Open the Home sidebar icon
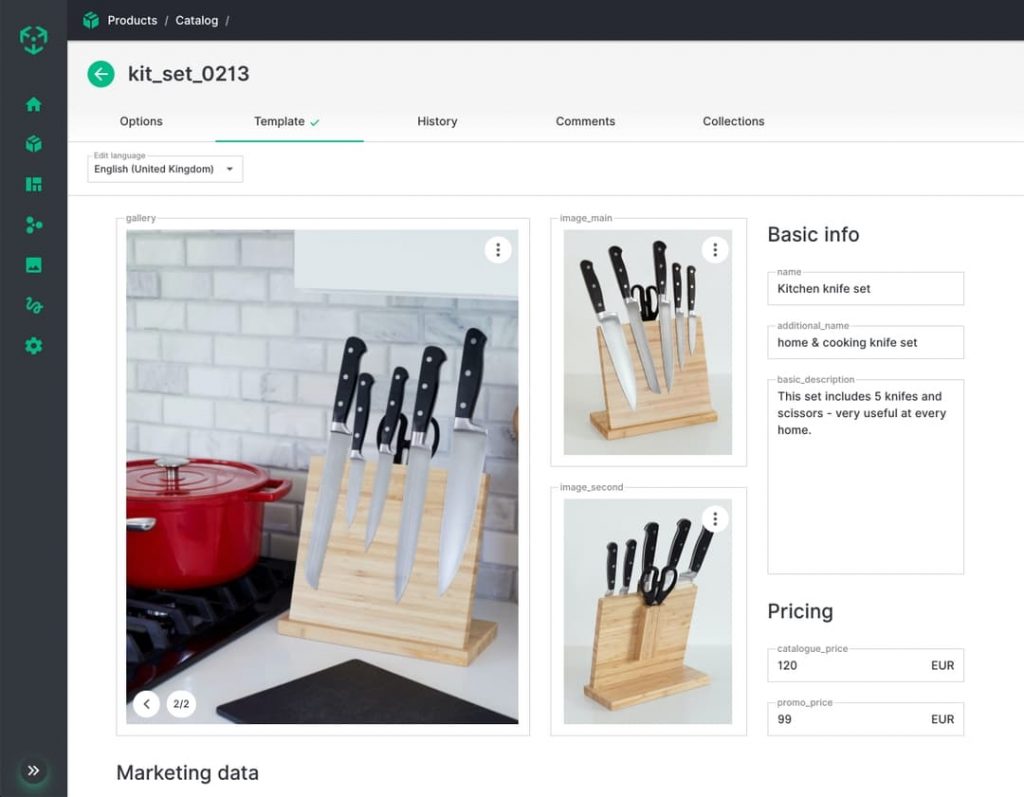 [33, 105]
